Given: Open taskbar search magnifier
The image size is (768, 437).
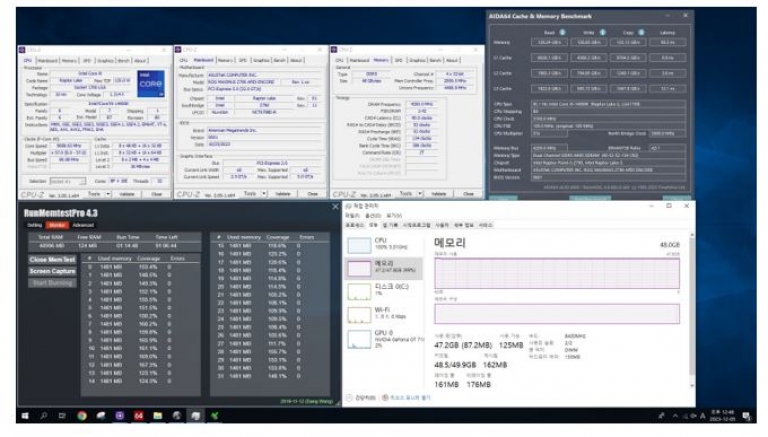Looking at the screenshot, I should tap(44, 415).
